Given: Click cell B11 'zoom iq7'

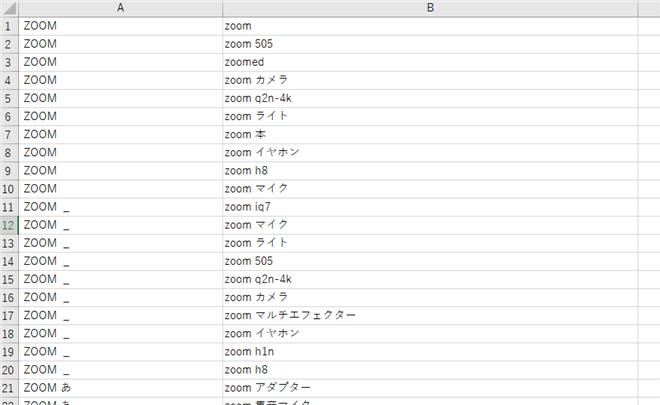Looking at the screenshot, I should click(x=430, y=207).
